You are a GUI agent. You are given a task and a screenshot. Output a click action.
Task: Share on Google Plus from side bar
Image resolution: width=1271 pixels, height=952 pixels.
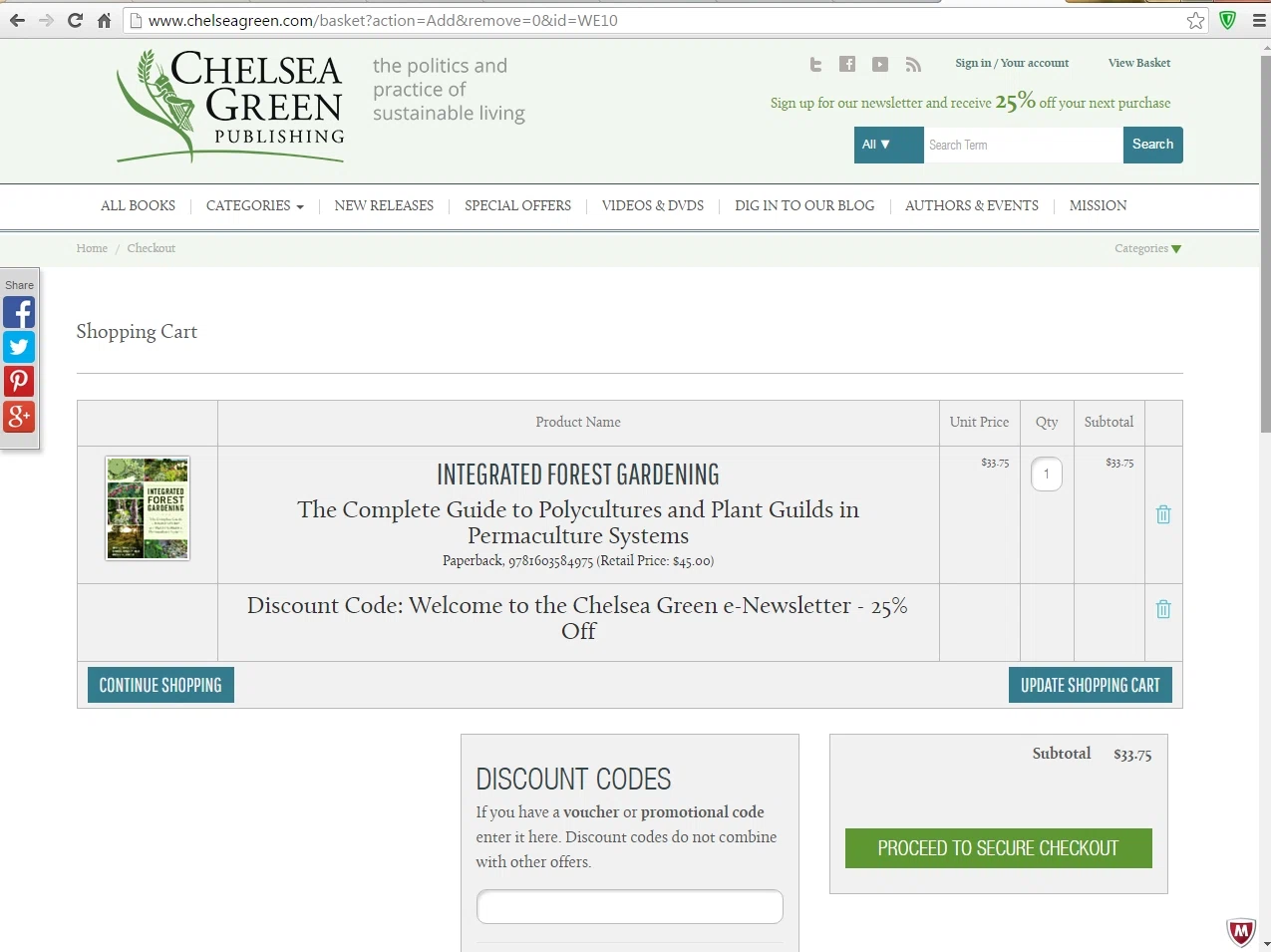click(19, 416)
